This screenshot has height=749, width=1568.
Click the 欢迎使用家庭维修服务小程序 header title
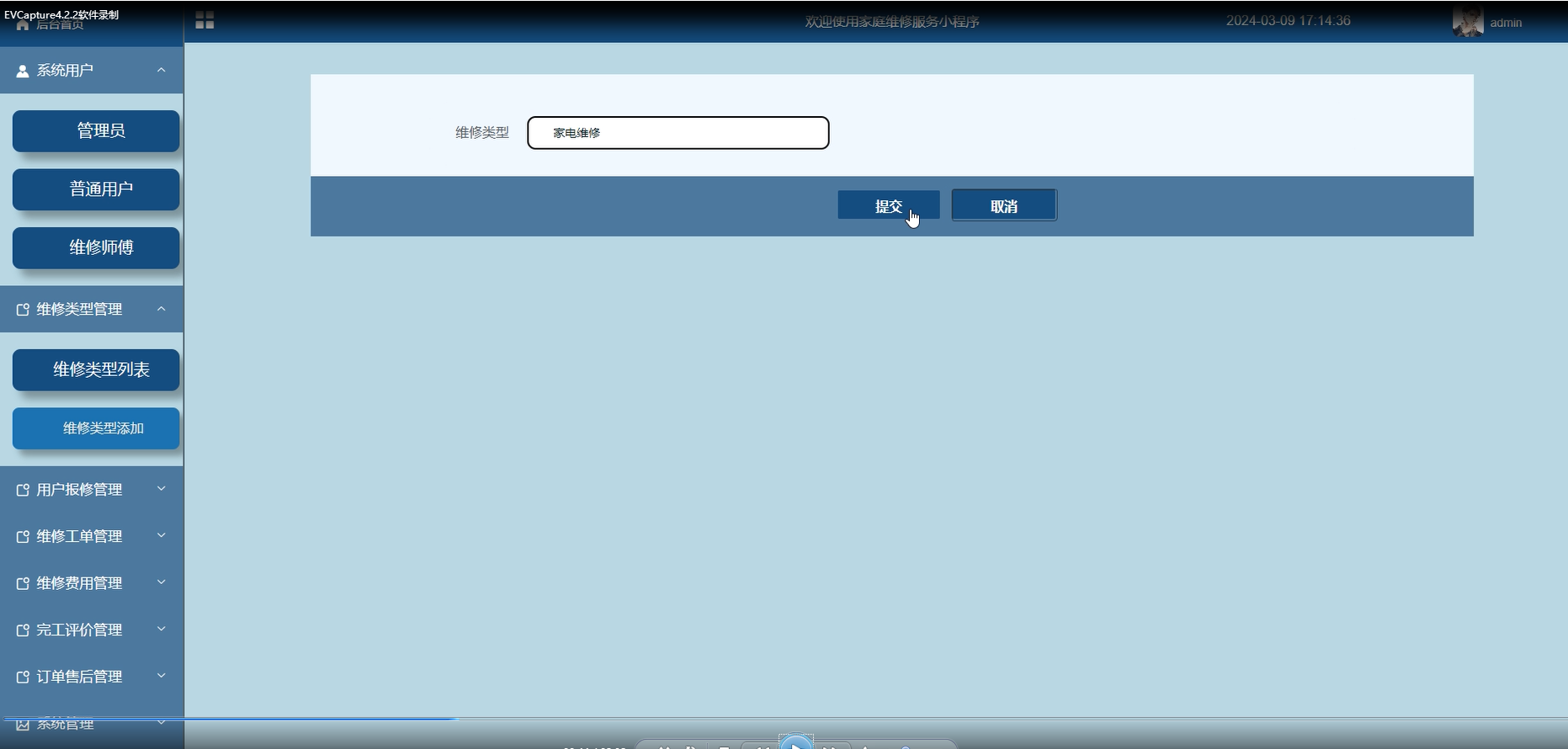coord(892,22)
